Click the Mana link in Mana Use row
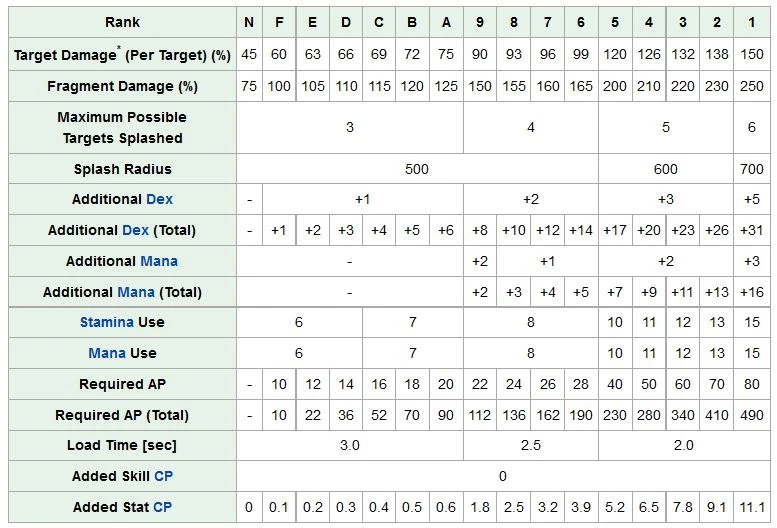 [107, 353]
